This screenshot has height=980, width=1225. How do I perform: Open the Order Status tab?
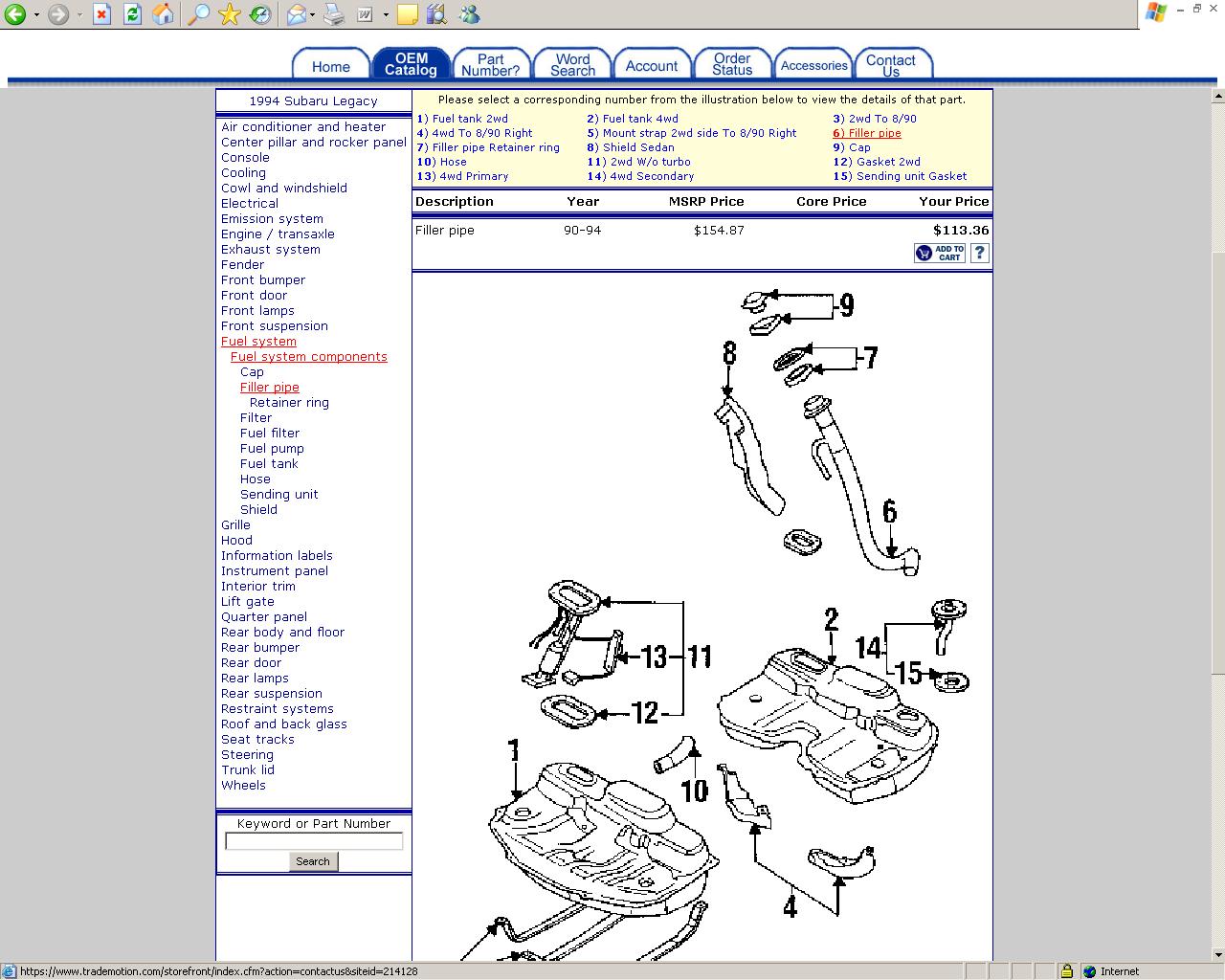point(732,64)
